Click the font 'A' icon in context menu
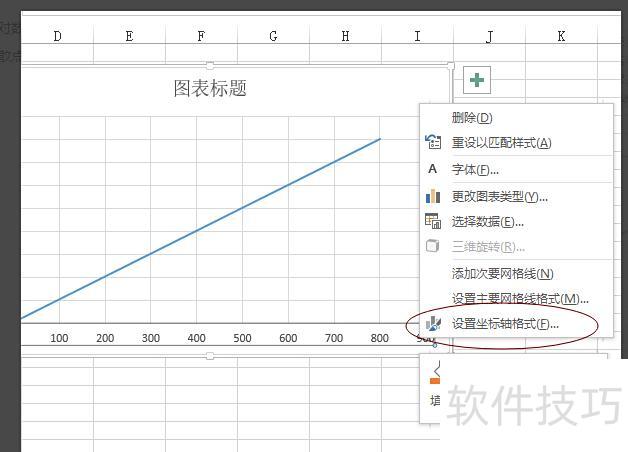628x452 pixels. (x=433, y=169)
